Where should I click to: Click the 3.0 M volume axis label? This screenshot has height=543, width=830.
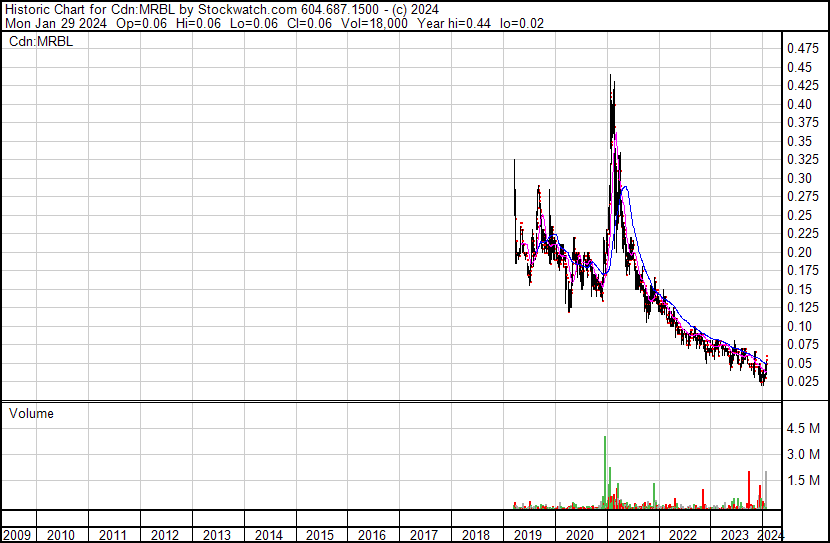tap(804, 455)
